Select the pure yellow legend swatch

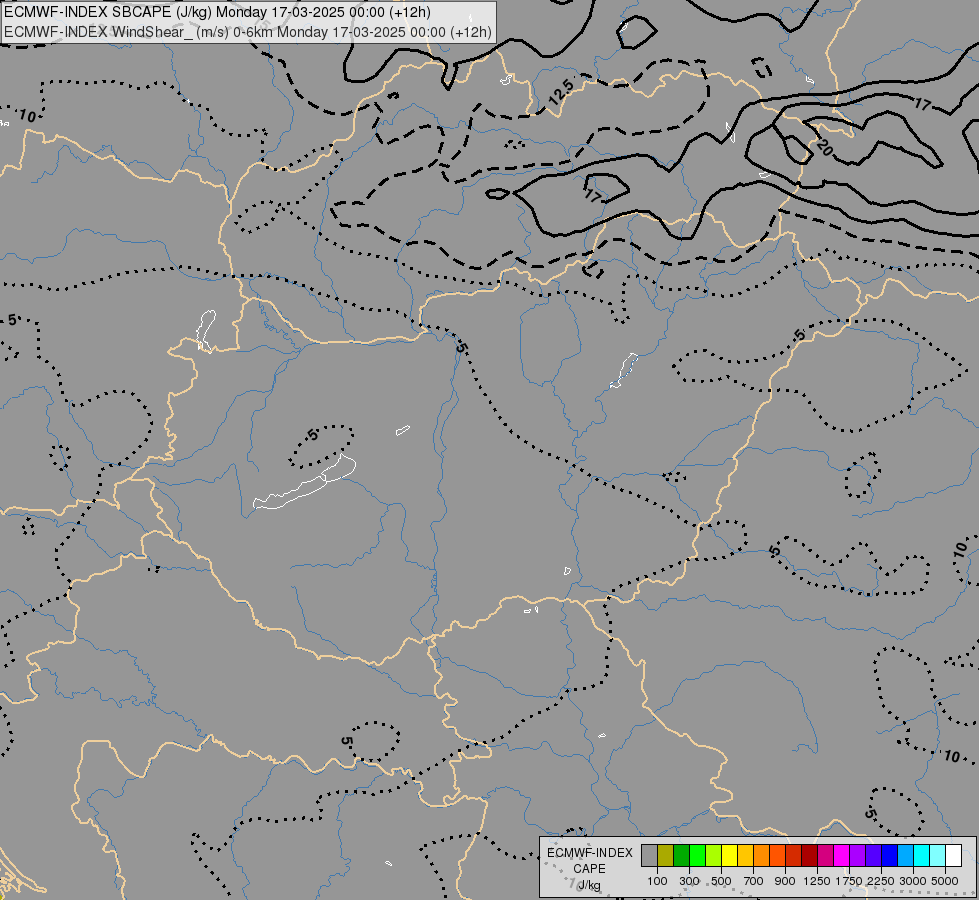tap(730, 856)
